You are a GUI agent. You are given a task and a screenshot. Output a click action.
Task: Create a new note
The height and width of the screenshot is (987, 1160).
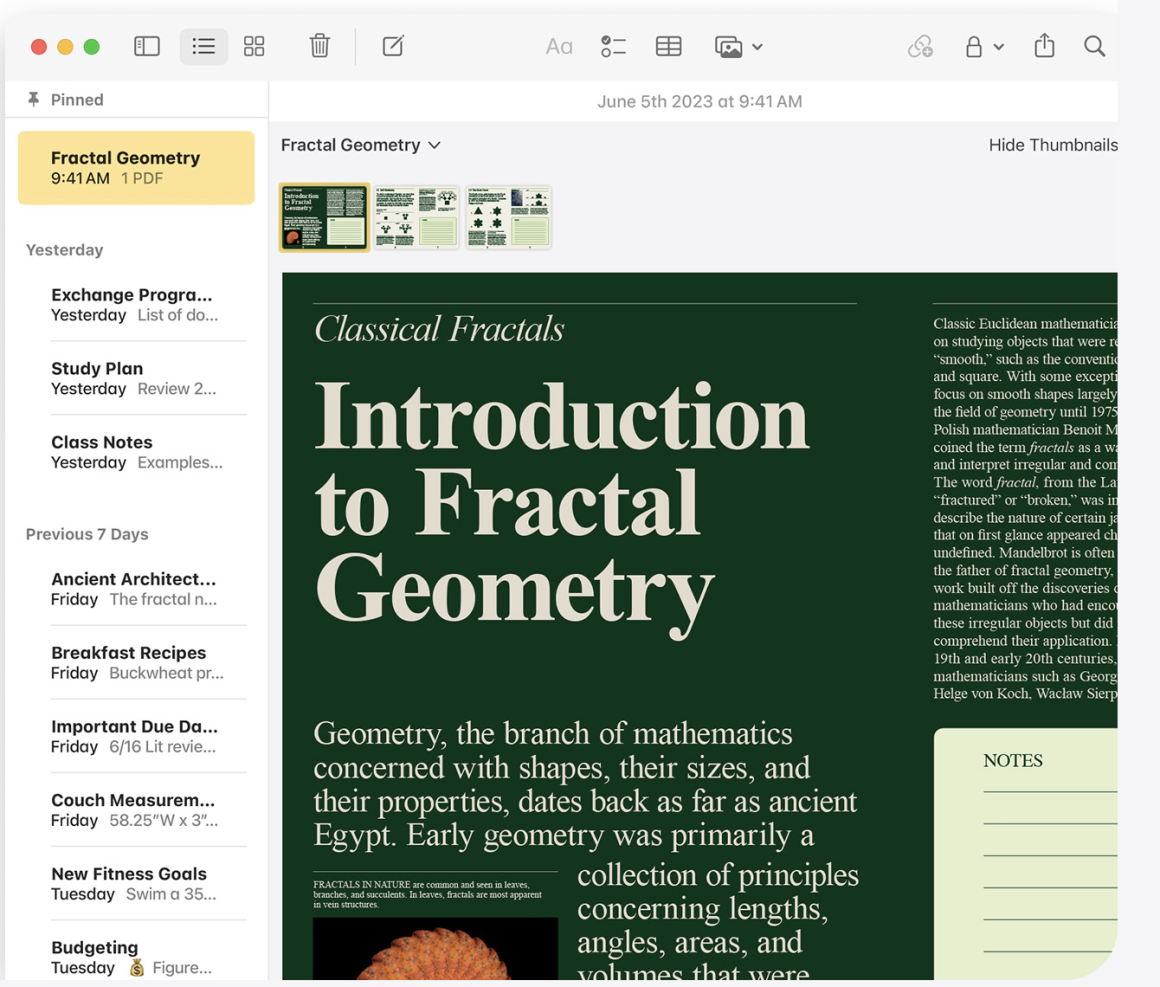(x=393, y=46)
